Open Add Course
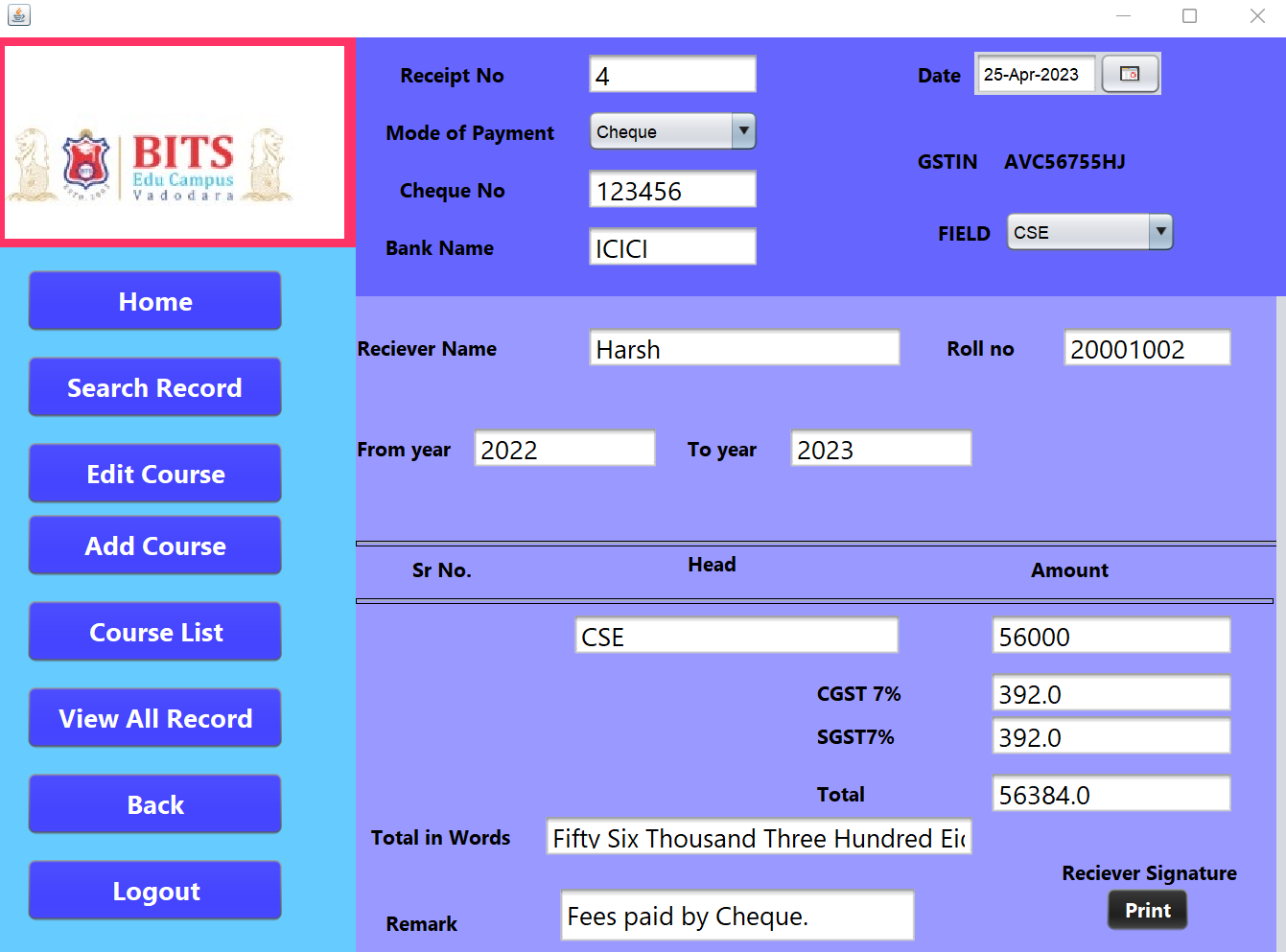The width and height of the screenshot is (1286, 952). tap(154, 545)
